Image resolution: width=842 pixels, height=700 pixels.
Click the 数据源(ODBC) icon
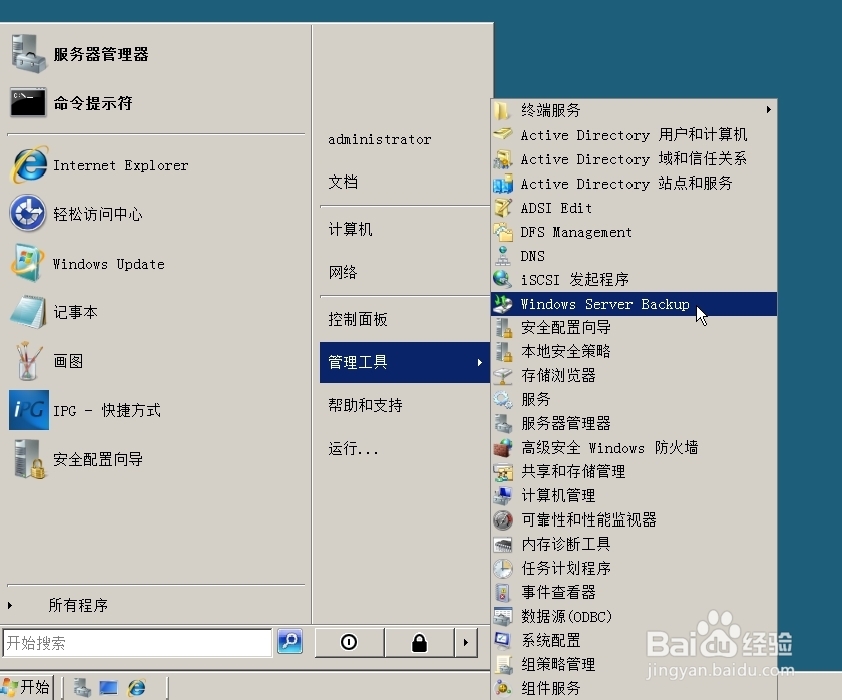(x=503, y=616)
